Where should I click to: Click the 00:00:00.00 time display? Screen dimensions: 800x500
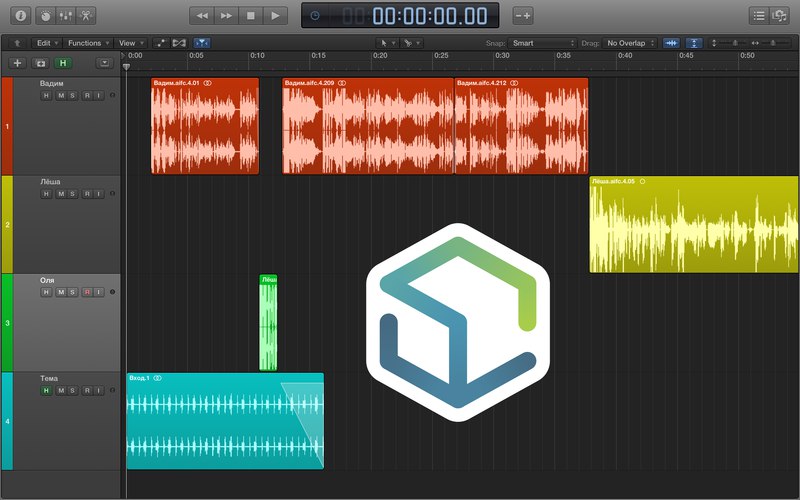430,16
